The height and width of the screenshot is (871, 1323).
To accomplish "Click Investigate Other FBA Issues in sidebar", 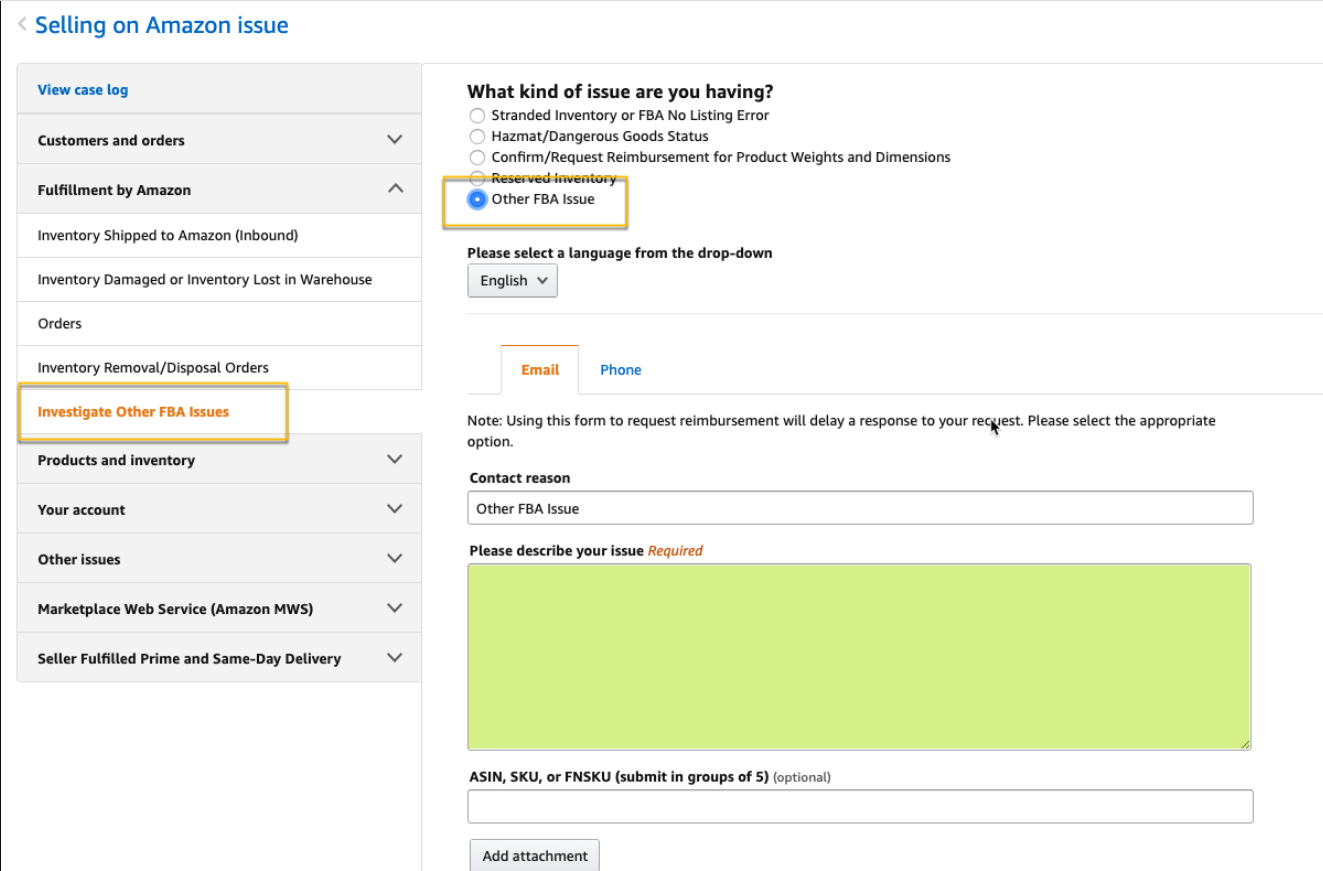I will tap(152, 411).
